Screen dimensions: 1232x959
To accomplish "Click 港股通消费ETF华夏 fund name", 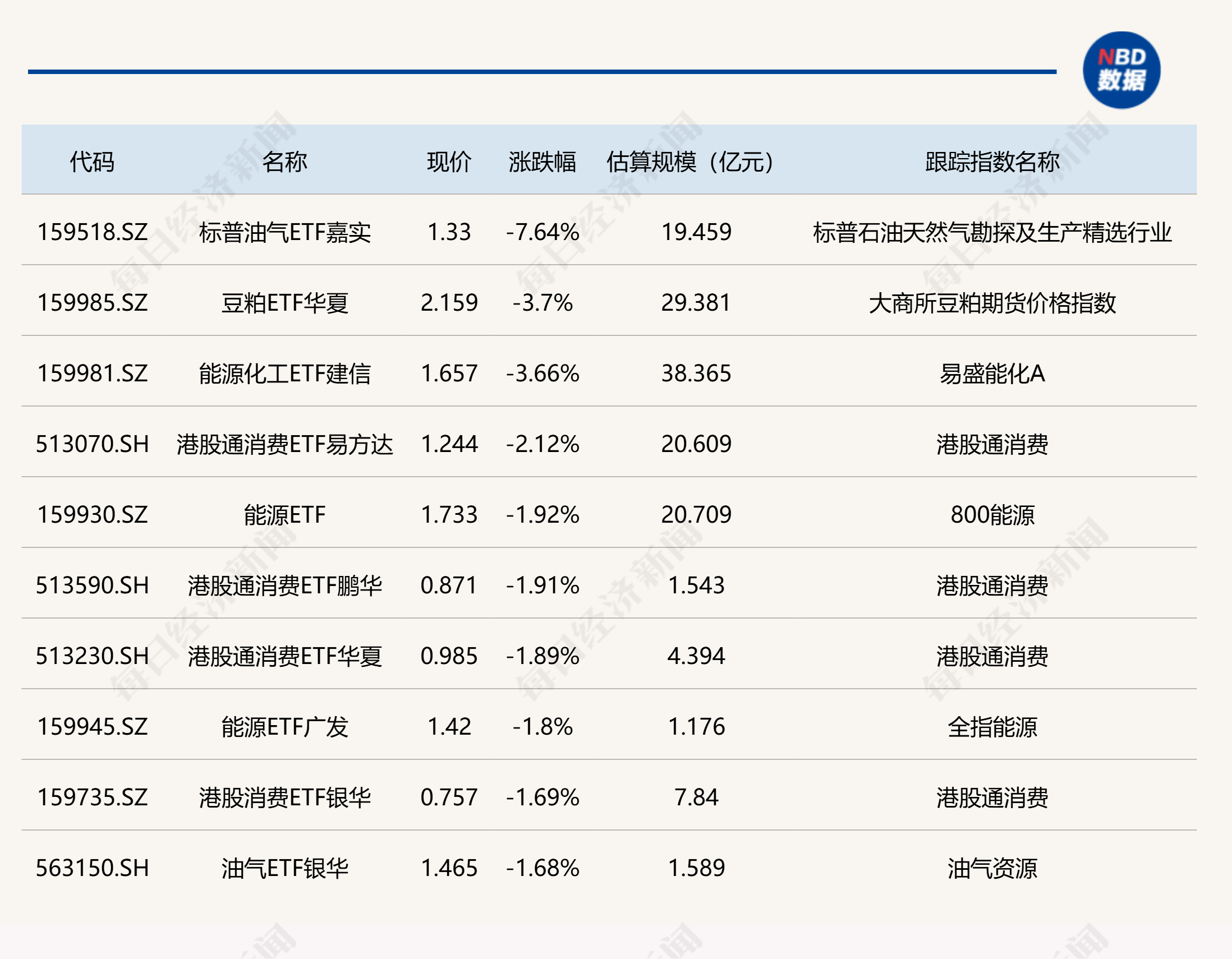I will pos(284,656).
